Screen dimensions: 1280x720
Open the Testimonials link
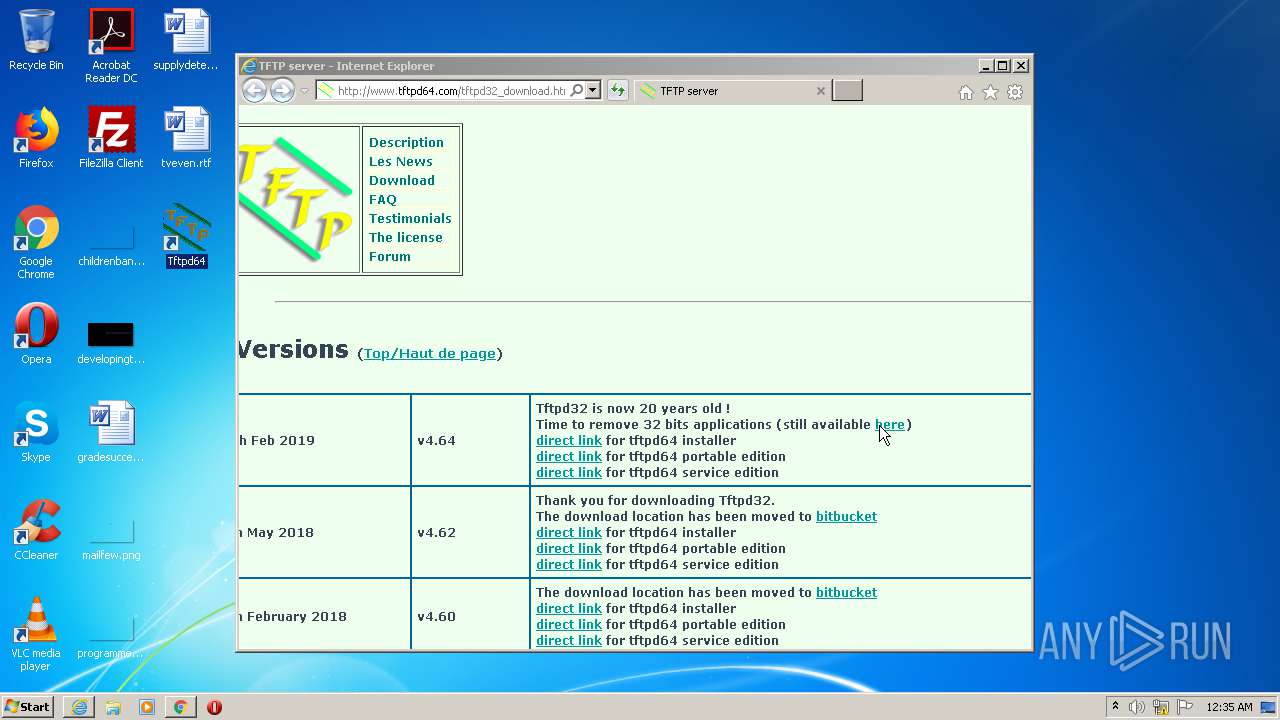click(410, 218)
